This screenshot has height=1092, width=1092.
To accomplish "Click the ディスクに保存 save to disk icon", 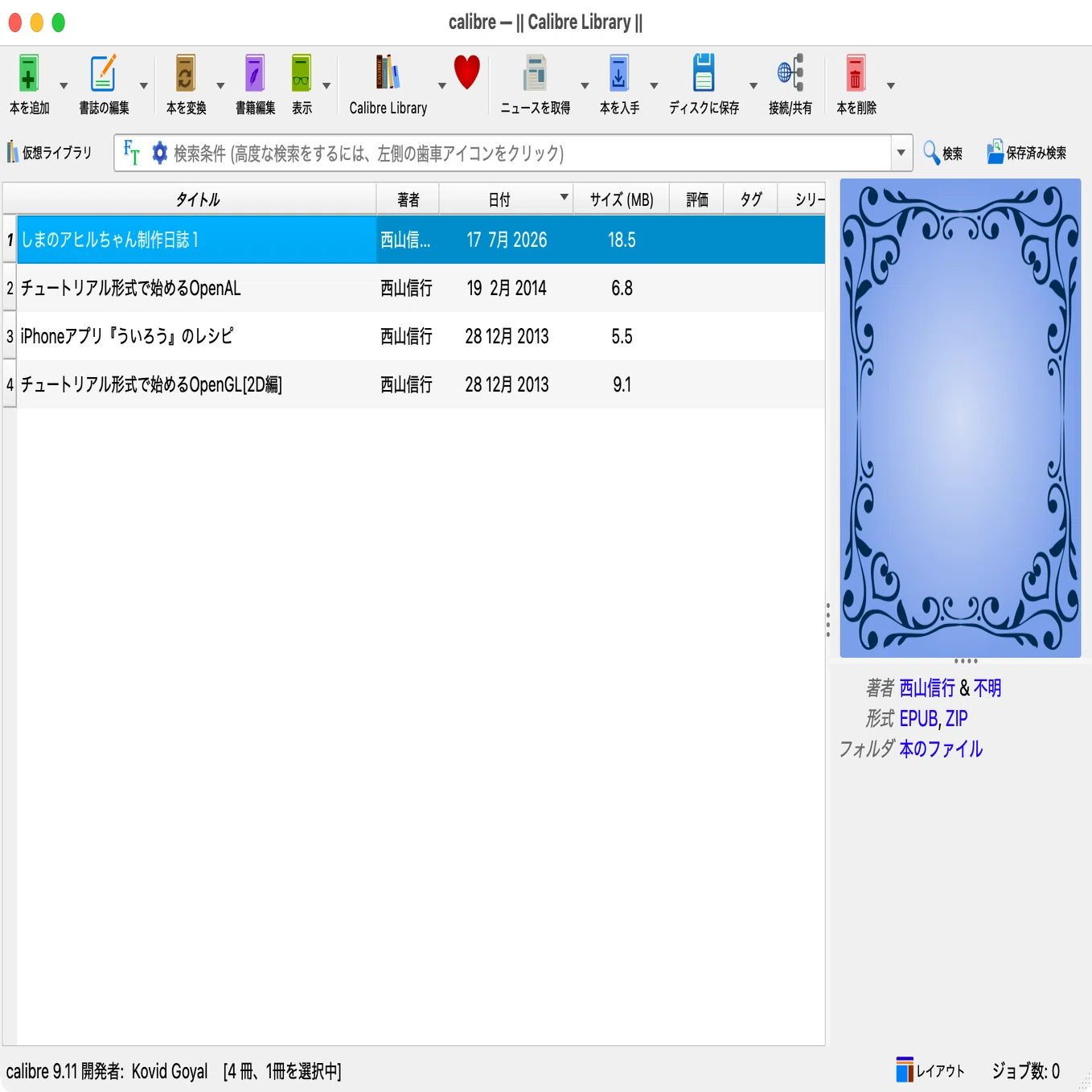I will 704,73.
